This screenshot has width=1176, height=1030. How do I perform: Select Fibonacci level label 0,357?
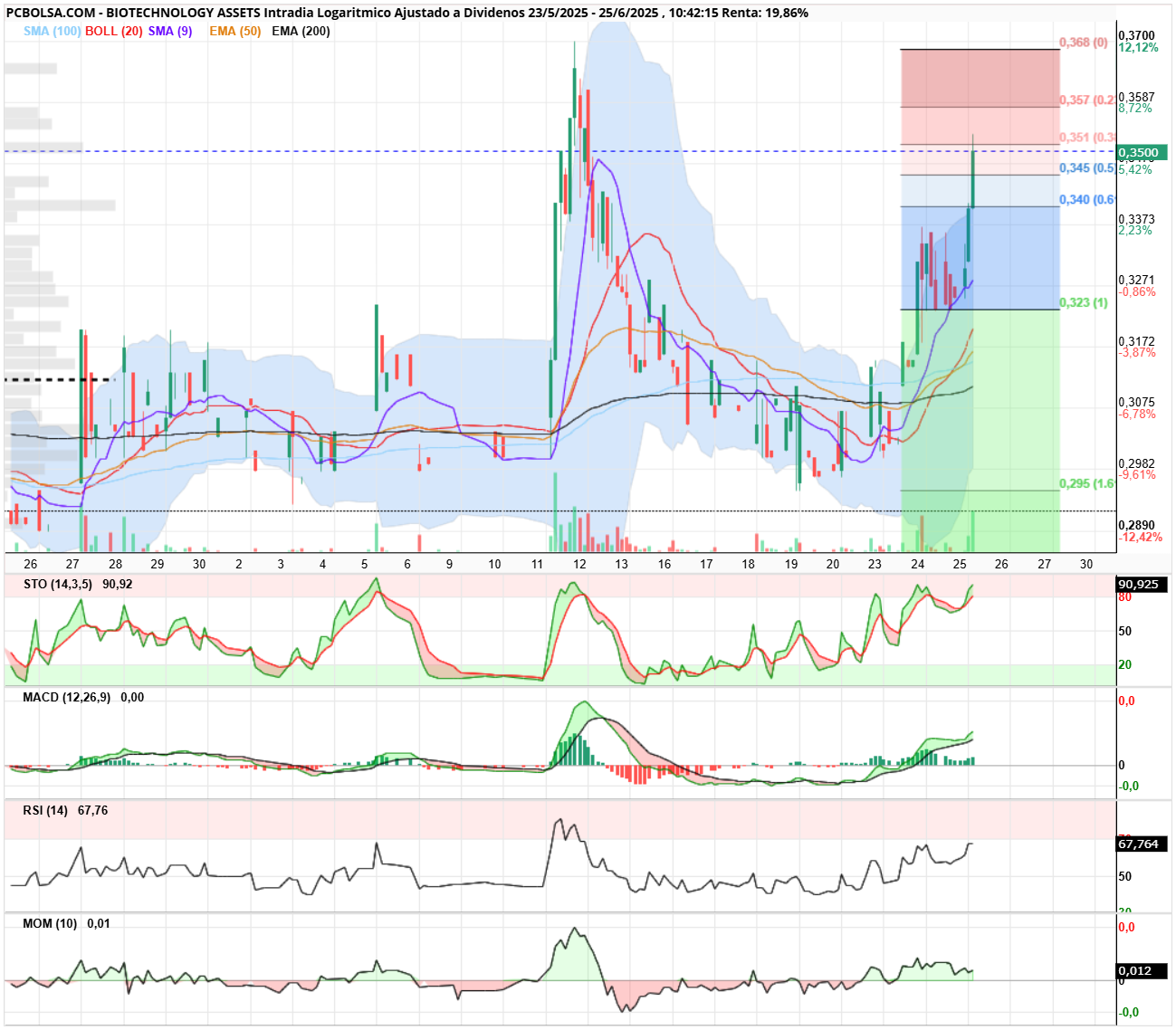point(1087,100)
